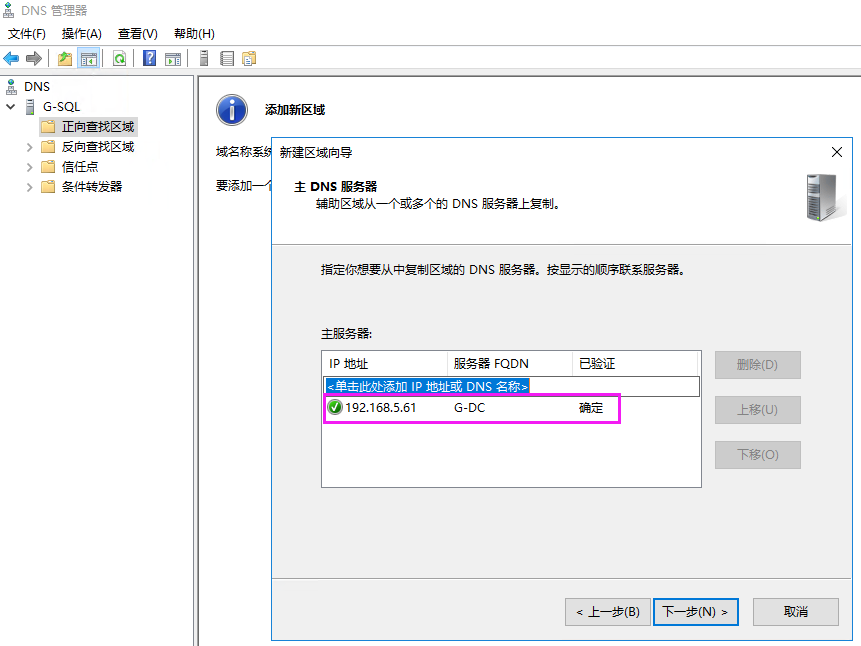Click the 确定 validated status cell

(591, 408)
